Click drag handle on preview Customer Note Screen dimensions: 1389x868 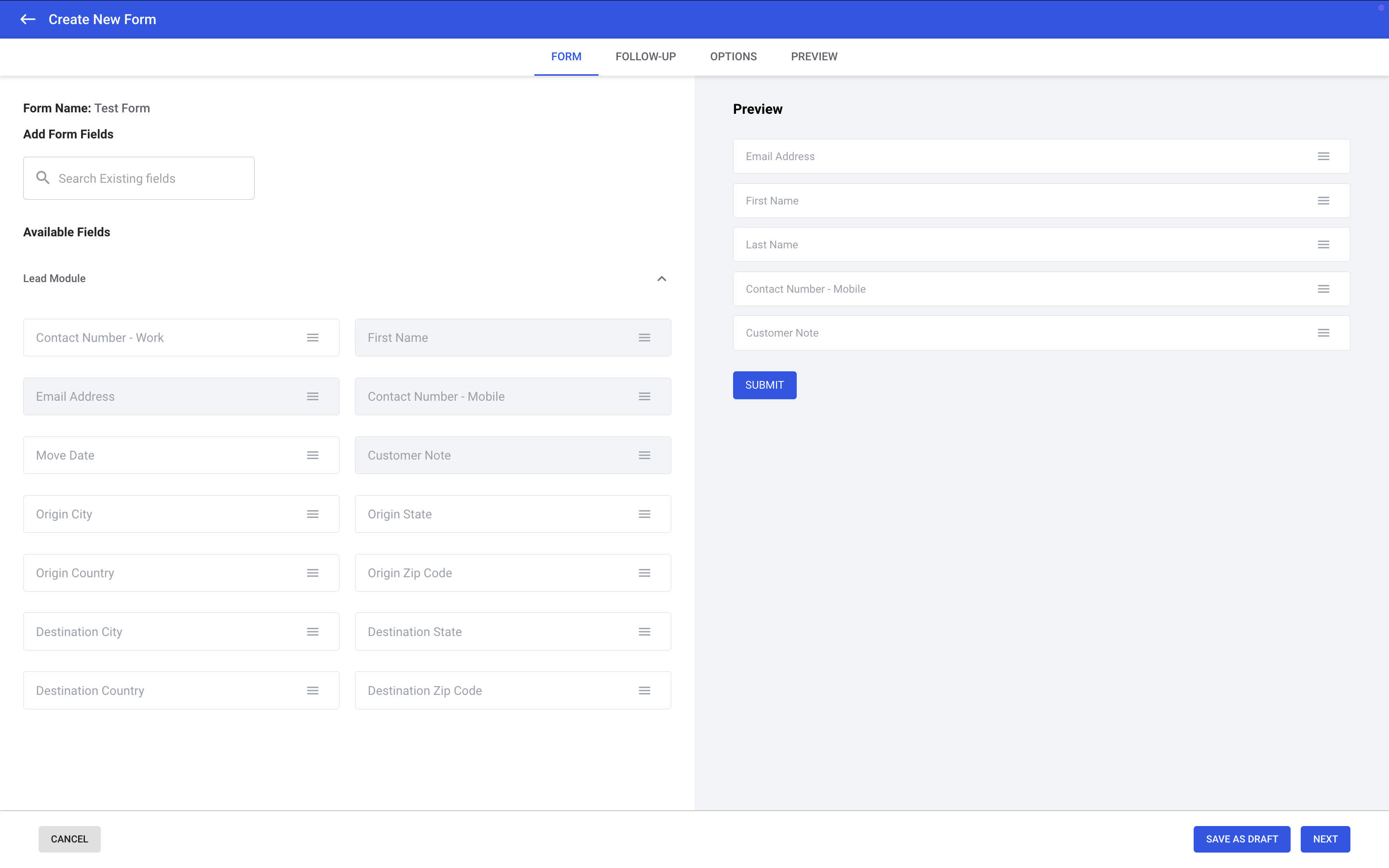tap(1323, 333)
